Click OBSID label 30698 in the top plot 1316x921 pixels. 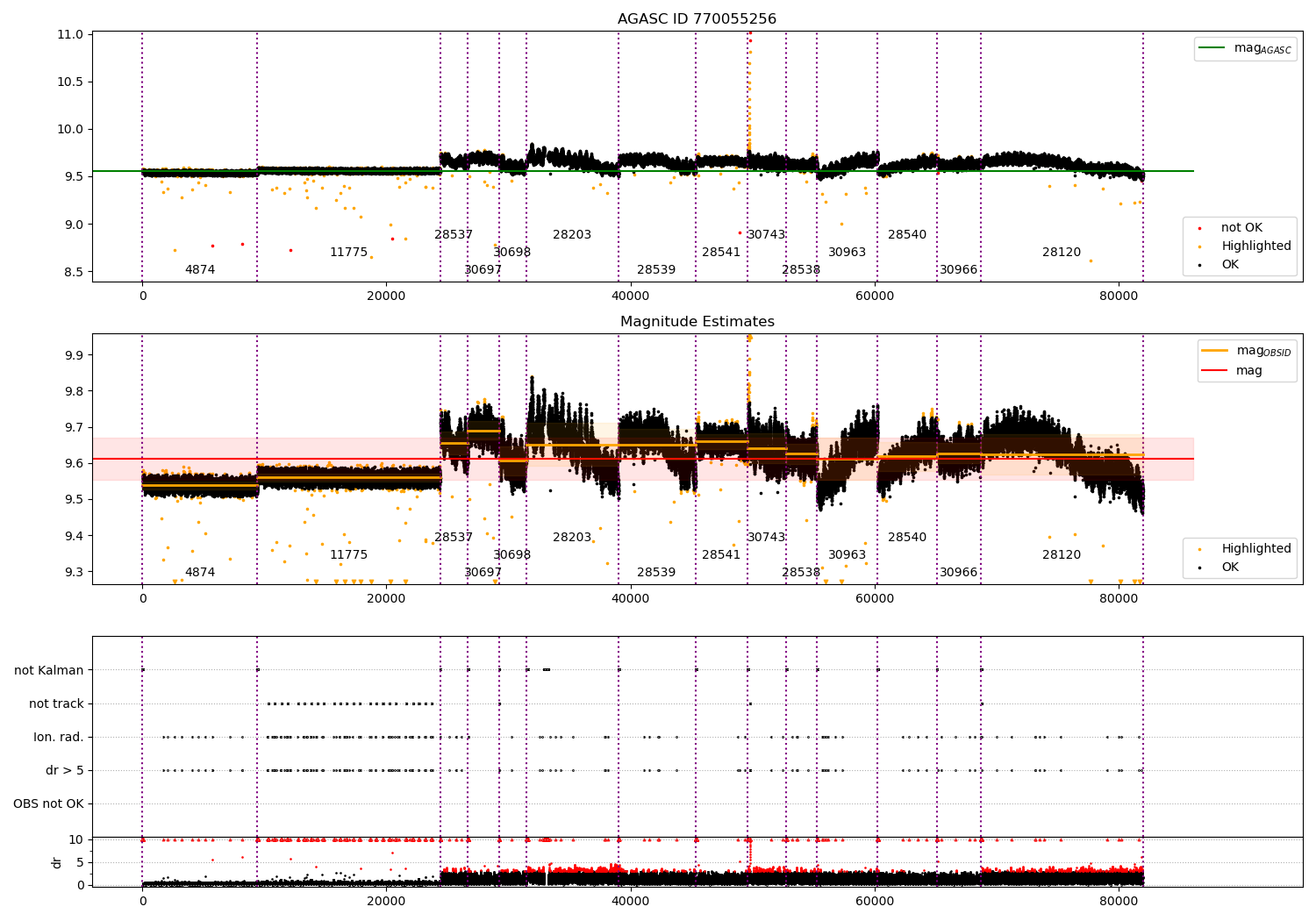tap(511, 252)
